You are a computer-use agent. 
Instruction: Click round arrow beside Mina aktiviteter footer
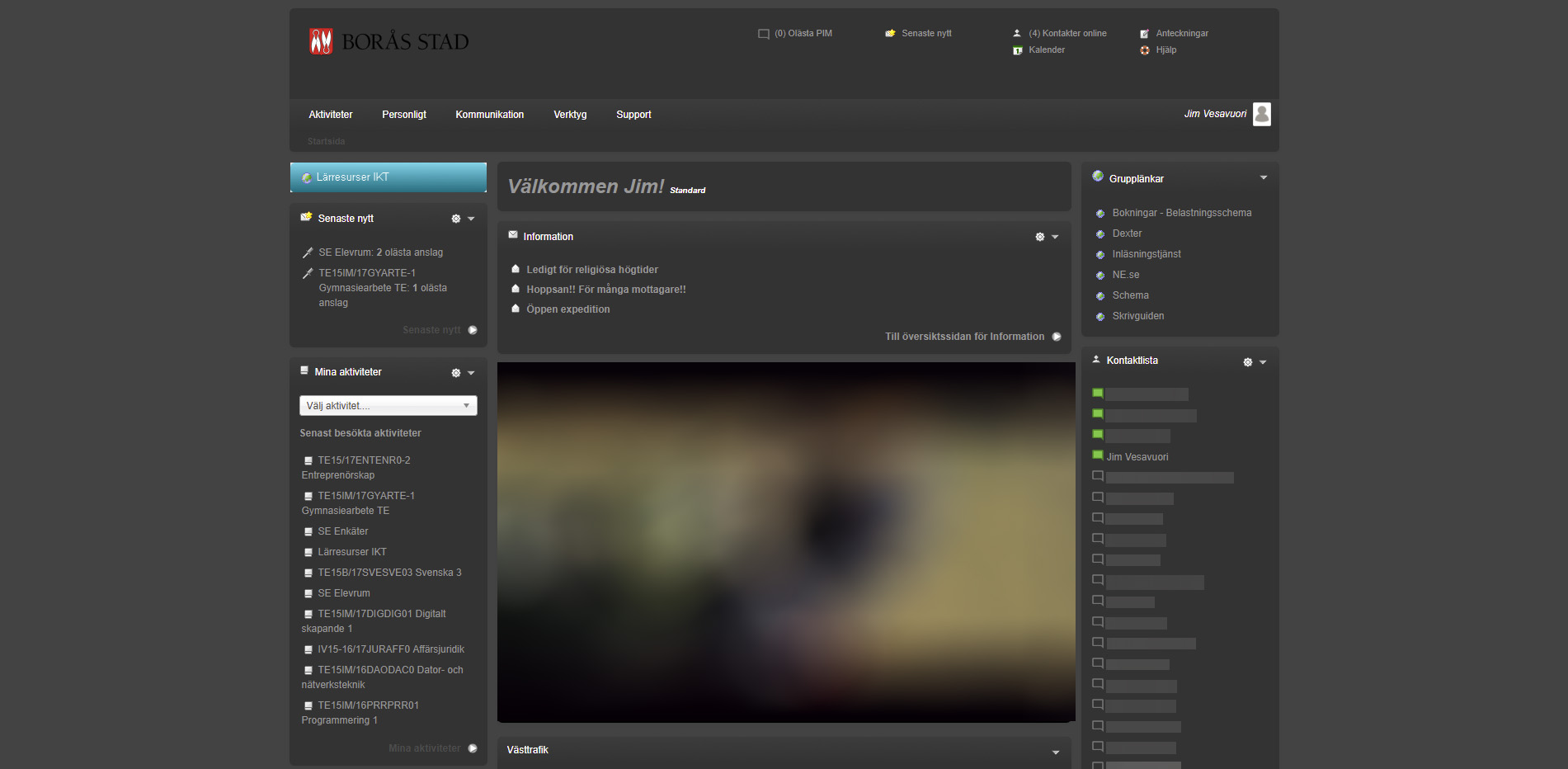pos(473,748)
